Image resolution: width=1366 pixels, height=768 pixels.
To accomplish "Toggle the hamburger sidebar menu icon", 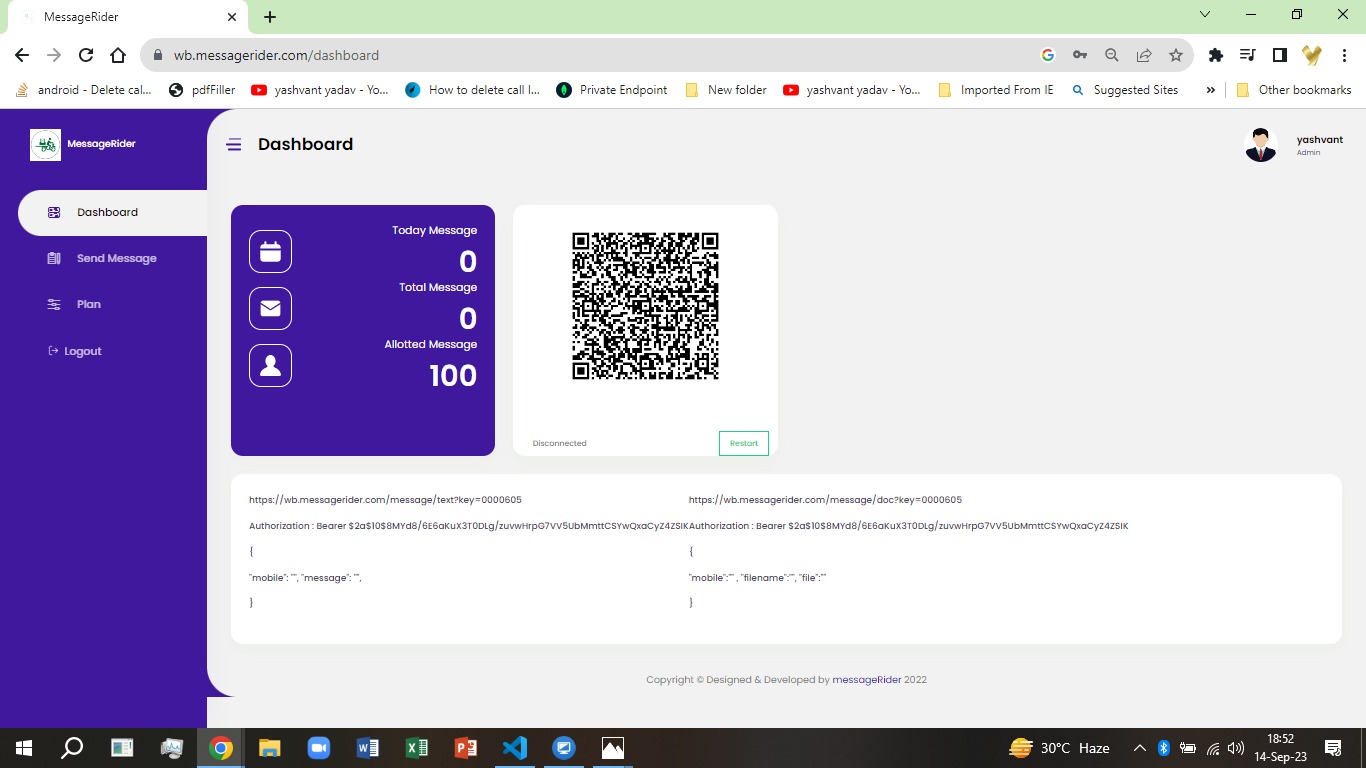I will (x=234, y=145).
